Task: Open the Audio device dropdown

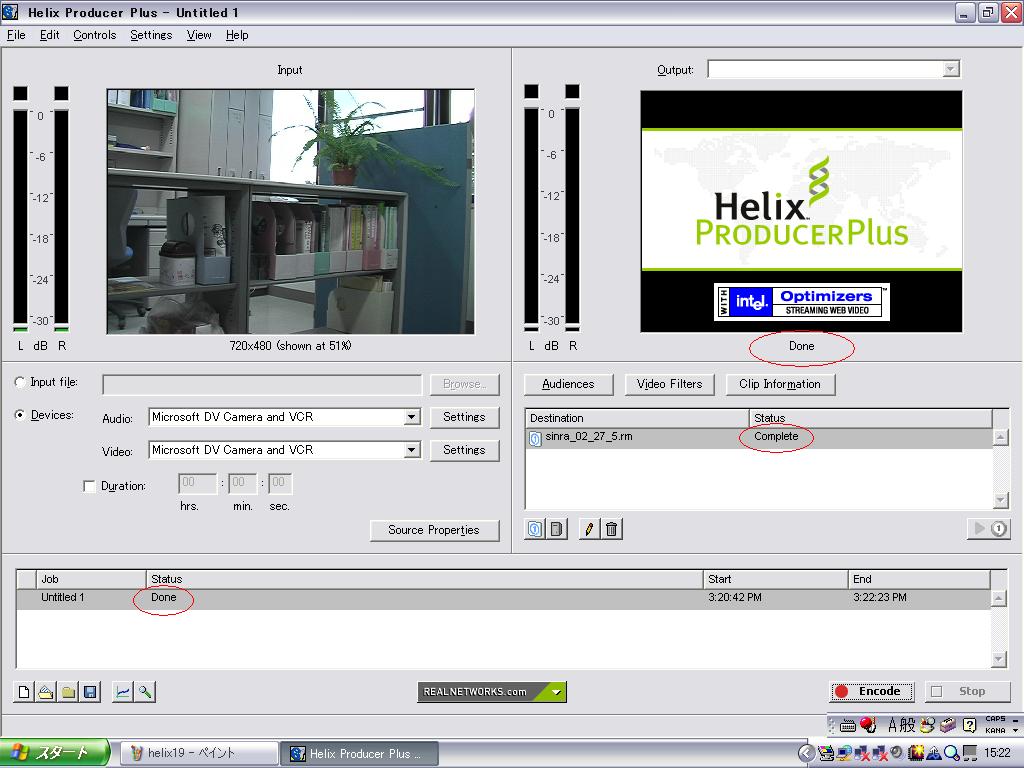Action: coord(411,417)
